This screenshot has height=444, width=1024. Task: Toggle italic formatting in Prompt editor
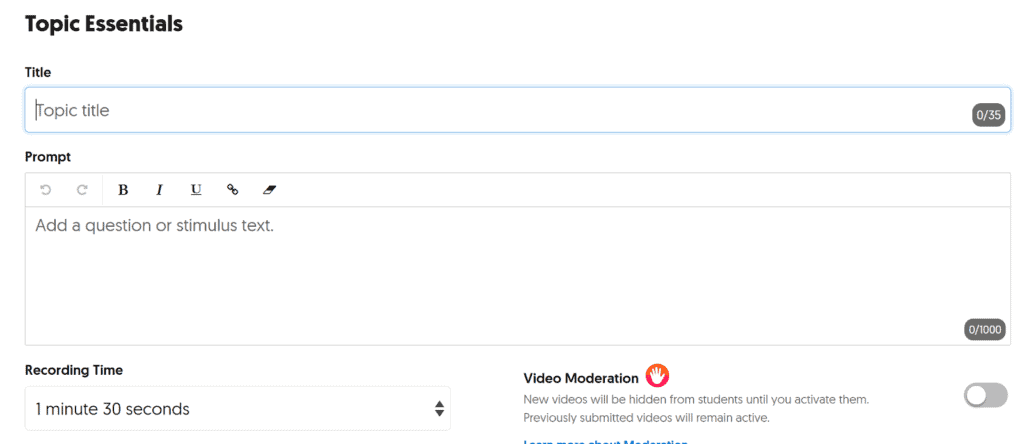(x=159, y=190)
